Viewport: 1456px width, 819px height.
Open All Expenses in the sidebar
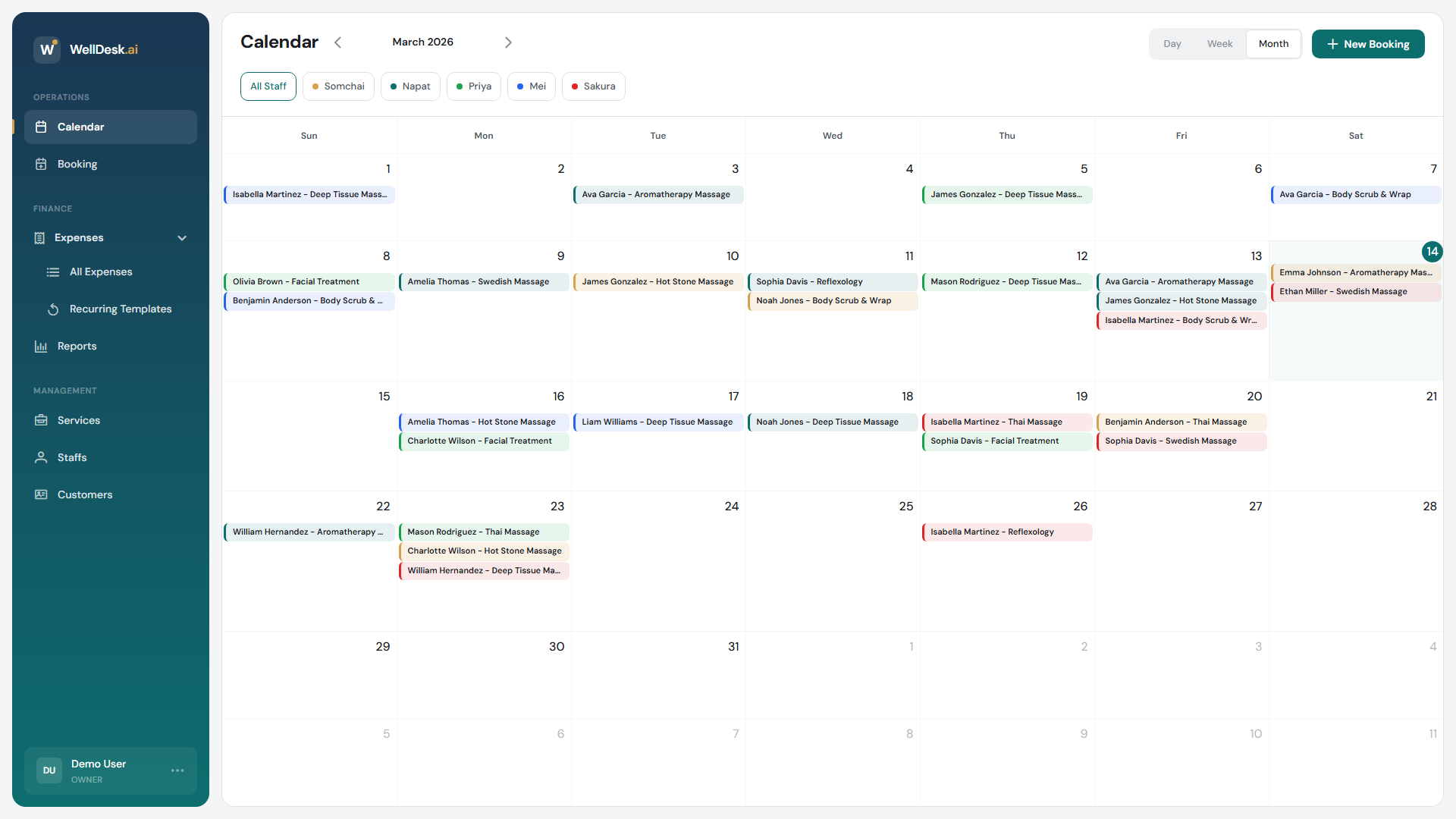100,271
